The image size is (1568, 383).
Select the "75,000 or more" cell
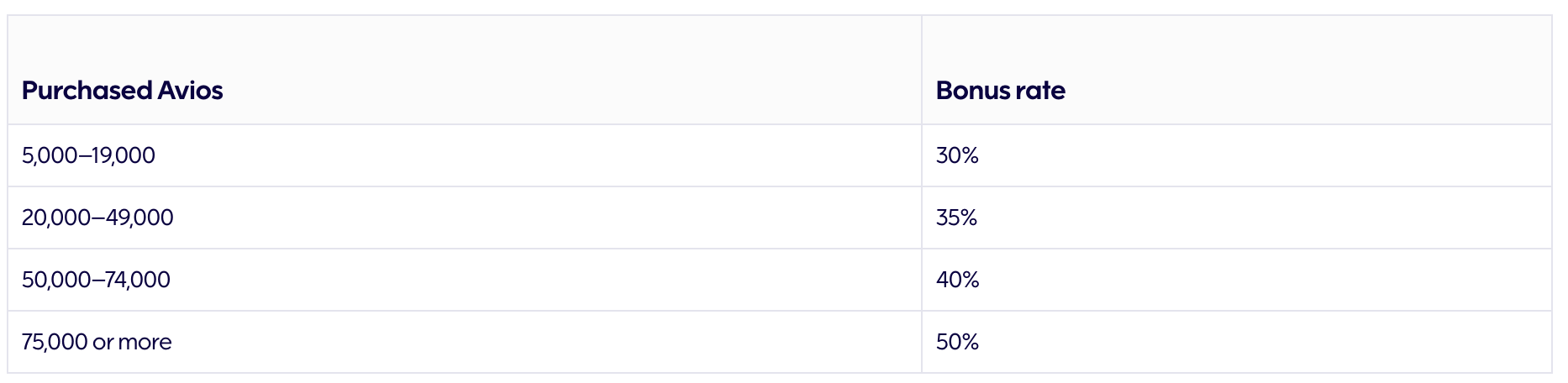tap(97, 343)
